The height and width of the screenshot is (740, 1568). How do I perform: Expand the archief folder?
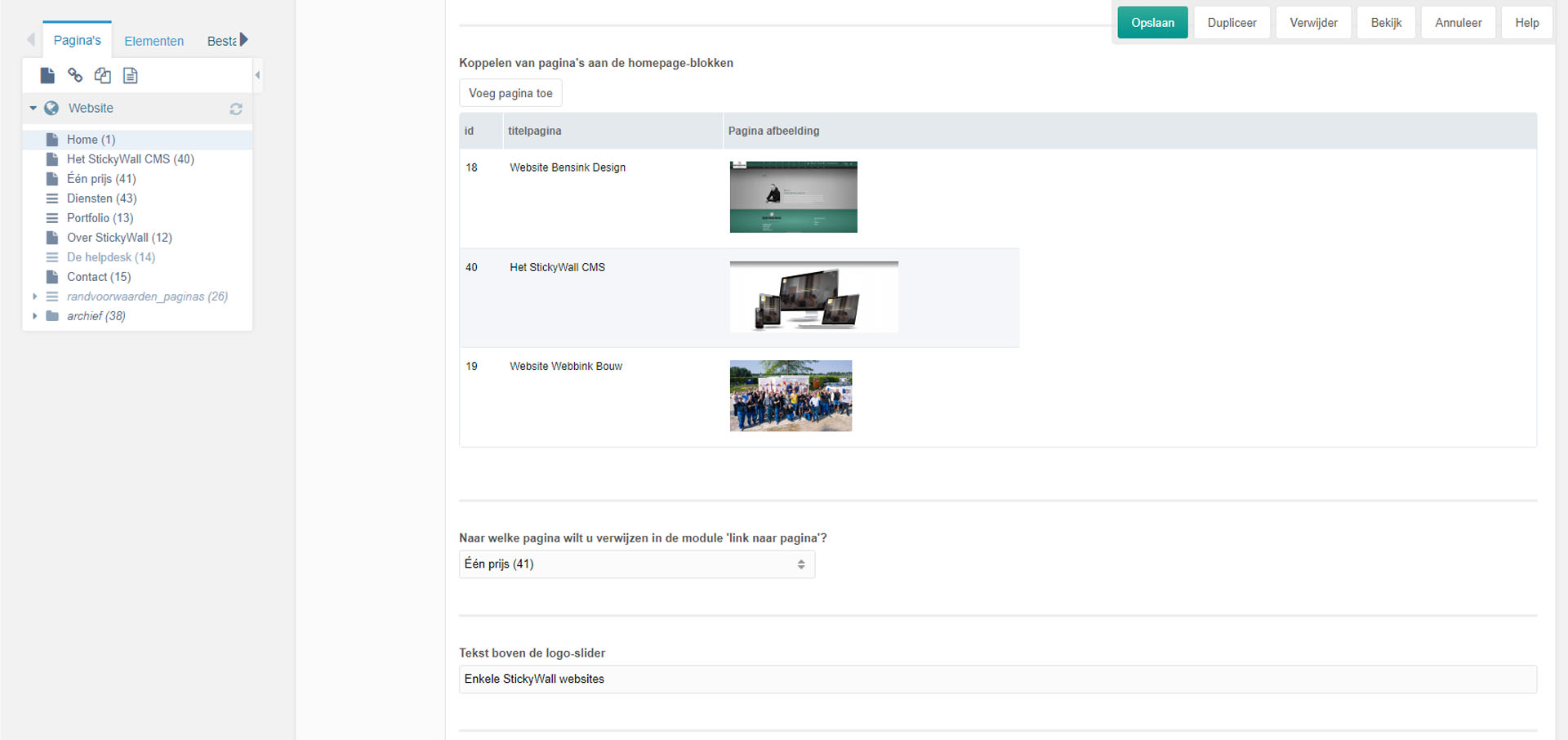pyautogui.click(x=34, y=316)
